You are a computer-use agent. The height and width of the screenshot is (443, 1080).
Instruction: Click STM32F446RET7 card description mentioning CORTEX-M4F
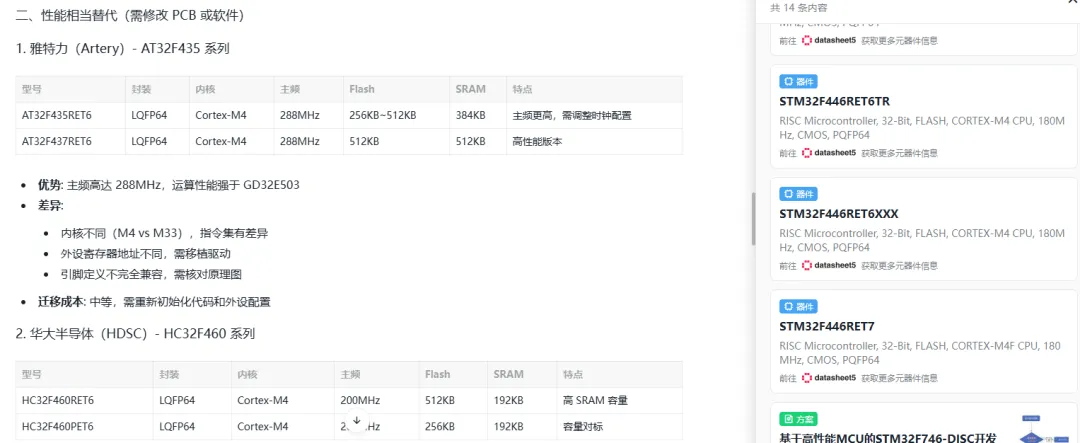[x=920, y=353]
